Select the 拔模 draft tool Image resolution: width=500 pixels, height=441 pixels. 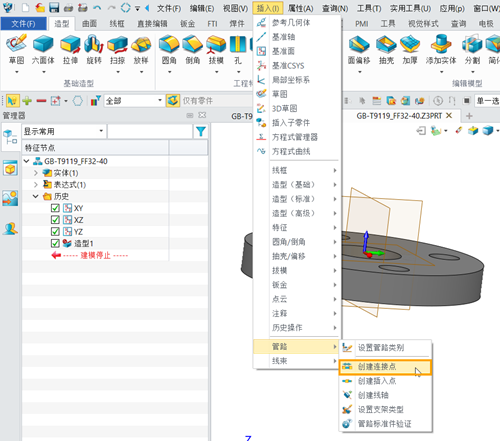coord(216,49)
